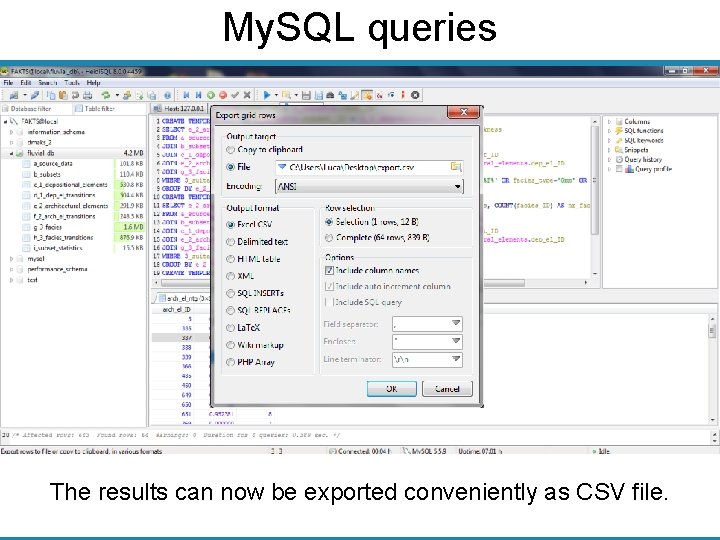Click the red exclamation toolbar icon
This screenshot has width=720, height=540.
[403, 95]
